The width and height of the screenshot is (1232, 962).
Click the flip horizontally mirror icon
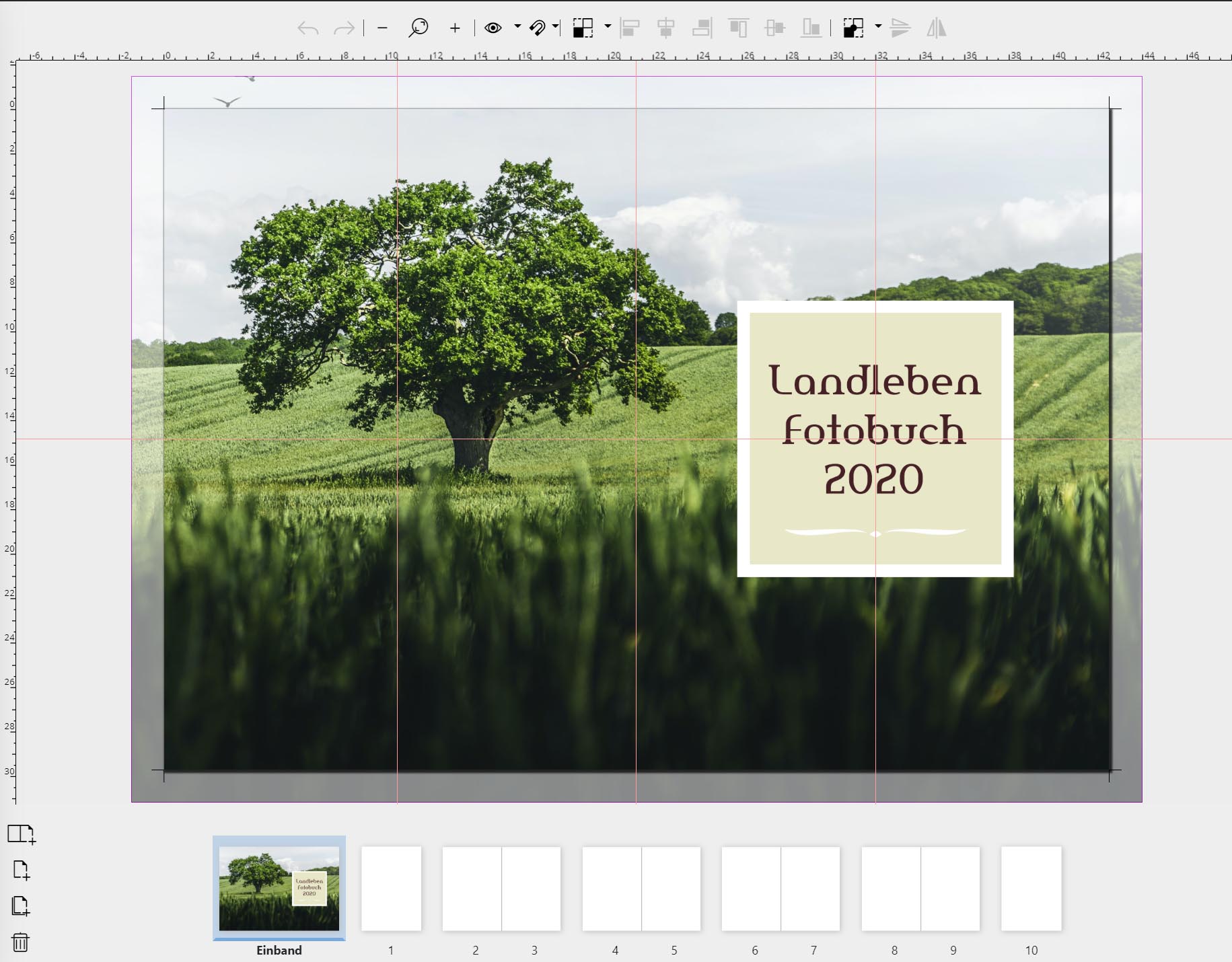click(x=936, y=28)
